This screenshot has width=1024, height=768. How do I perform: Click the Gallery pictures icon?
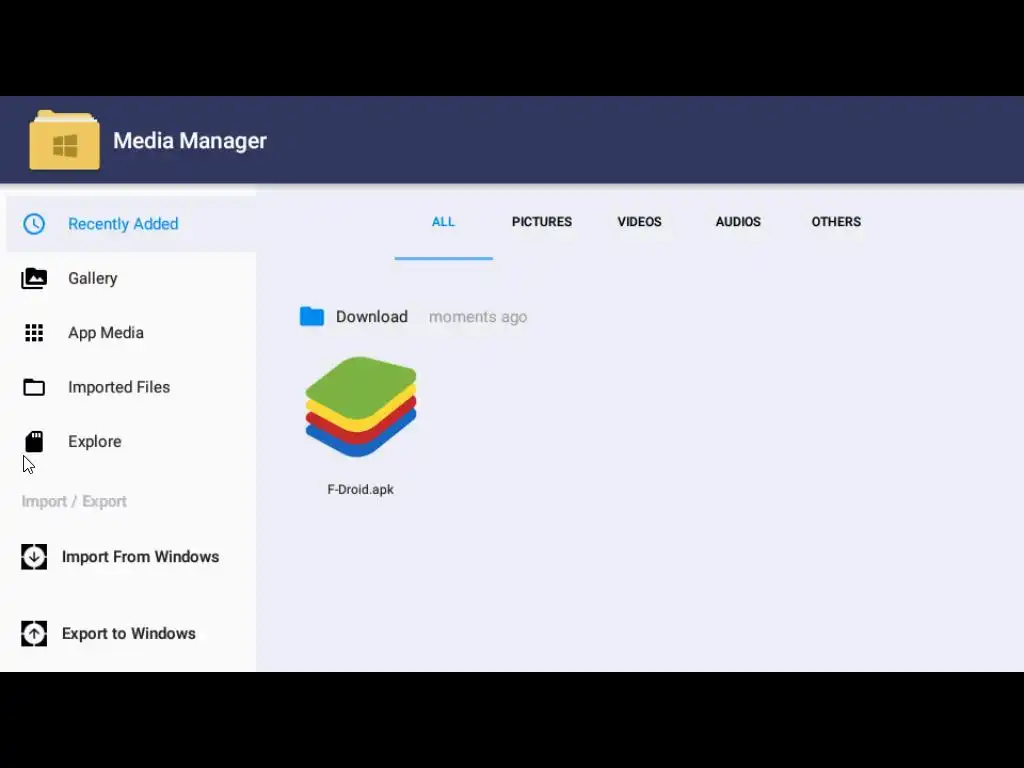[x=34, y=278]
